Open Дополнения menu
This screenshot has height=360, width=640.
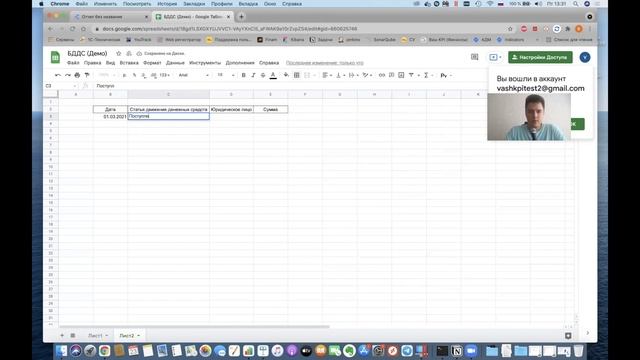click(240, 63)
